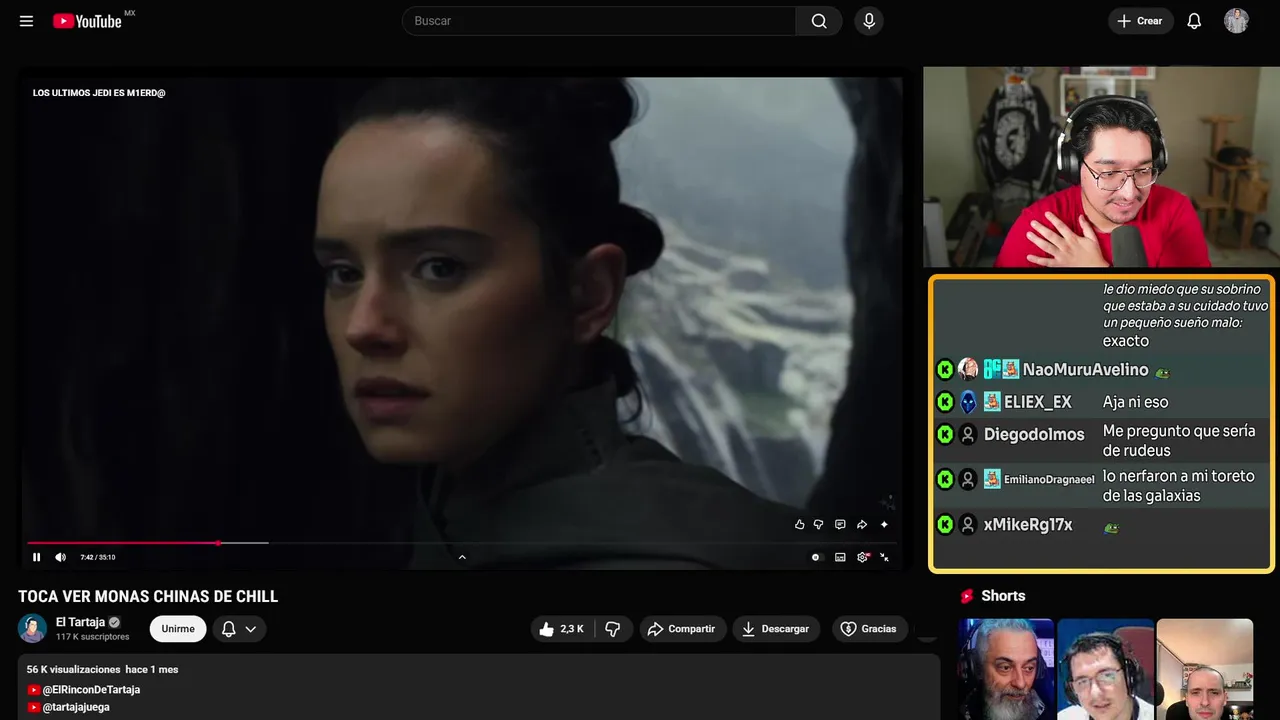
Task: Open overlay comments icon on video
Action: (x=840, y=524)
